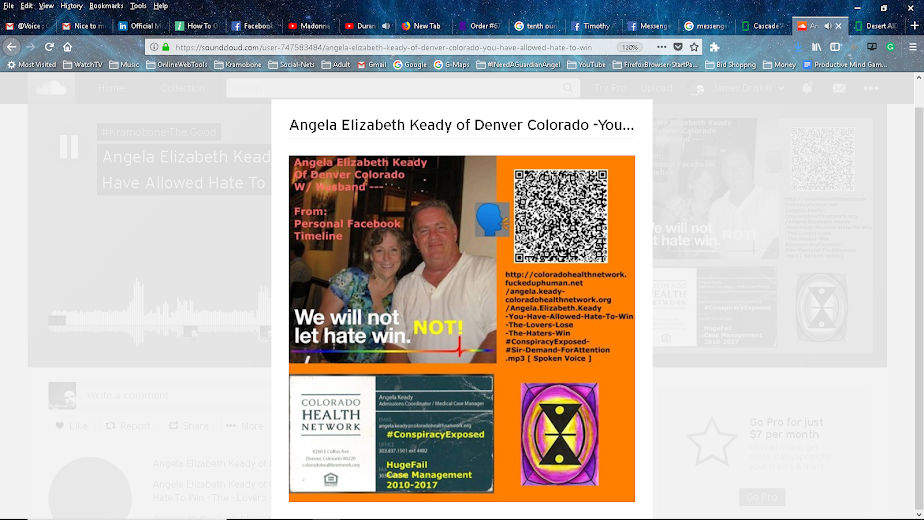924x520 pixels.
Task: Expand the Social-Nets bookmark folder
Action: click(292, 65)
